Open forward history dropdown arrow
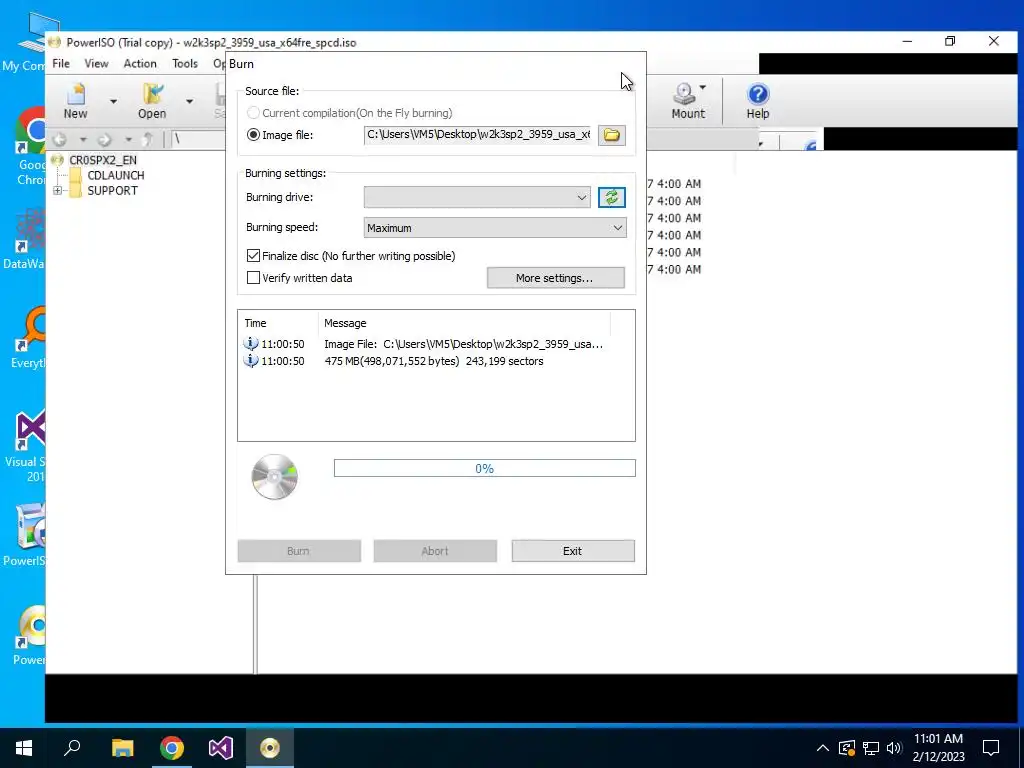This screenshot has height=768, width=1024. [129, 140]
